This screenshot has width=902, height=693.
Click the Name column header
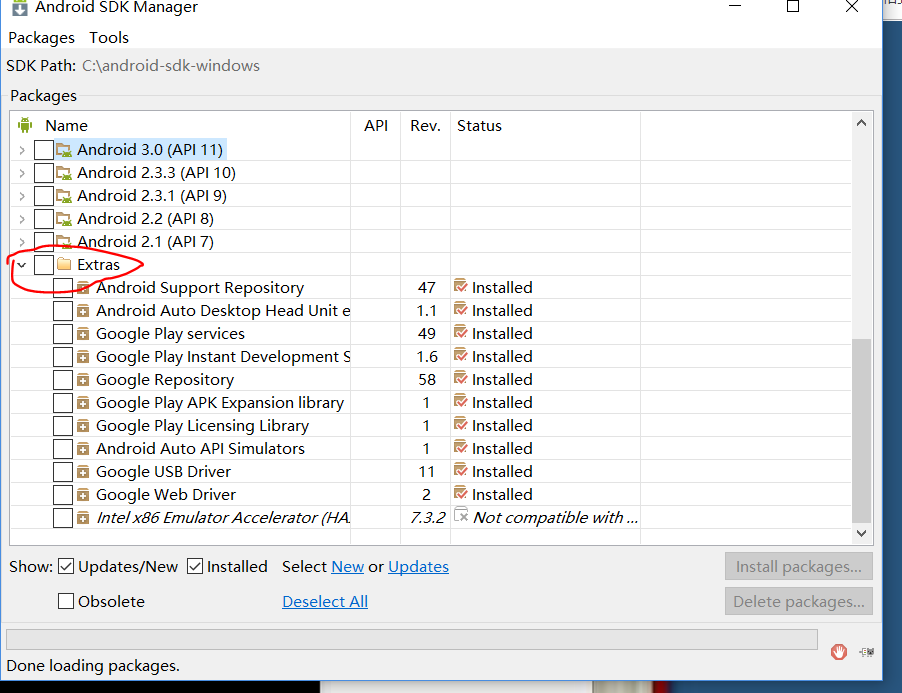point(67,125)
